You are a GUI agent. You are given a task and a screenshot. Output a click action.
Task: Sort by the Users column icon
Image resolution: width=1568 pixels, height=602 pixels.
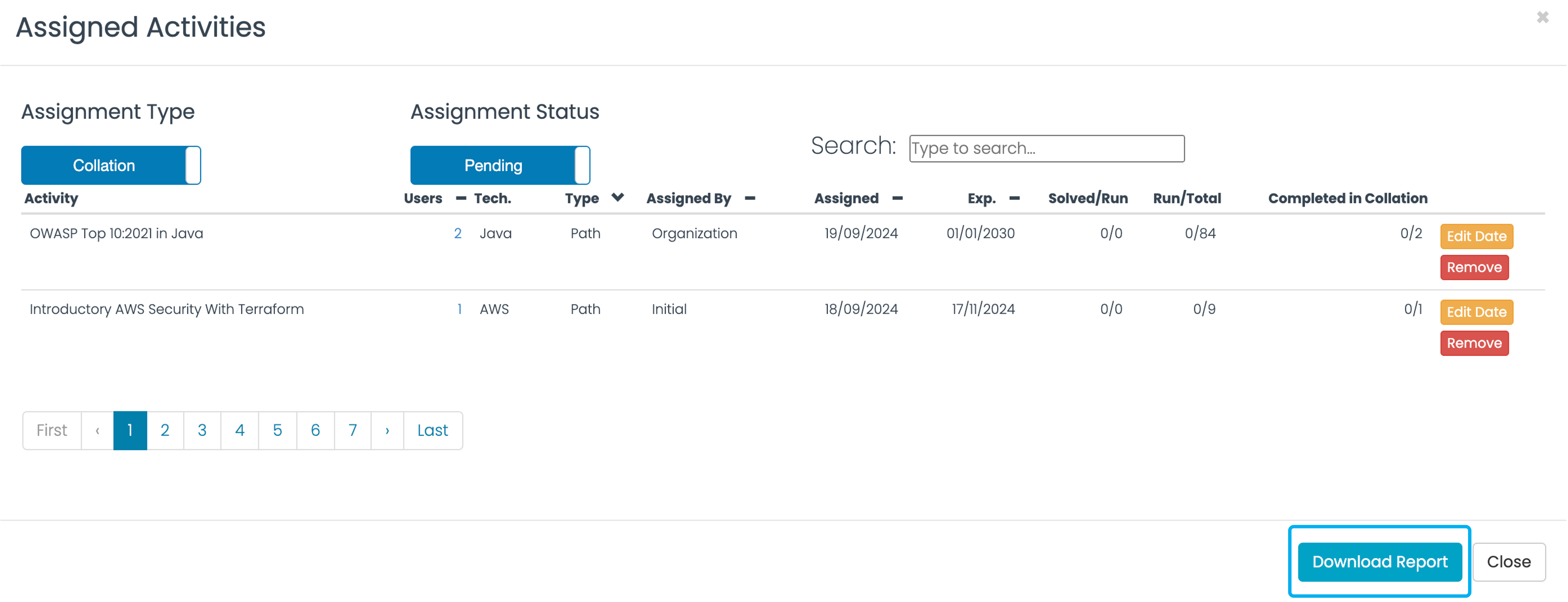pos(461,198)
